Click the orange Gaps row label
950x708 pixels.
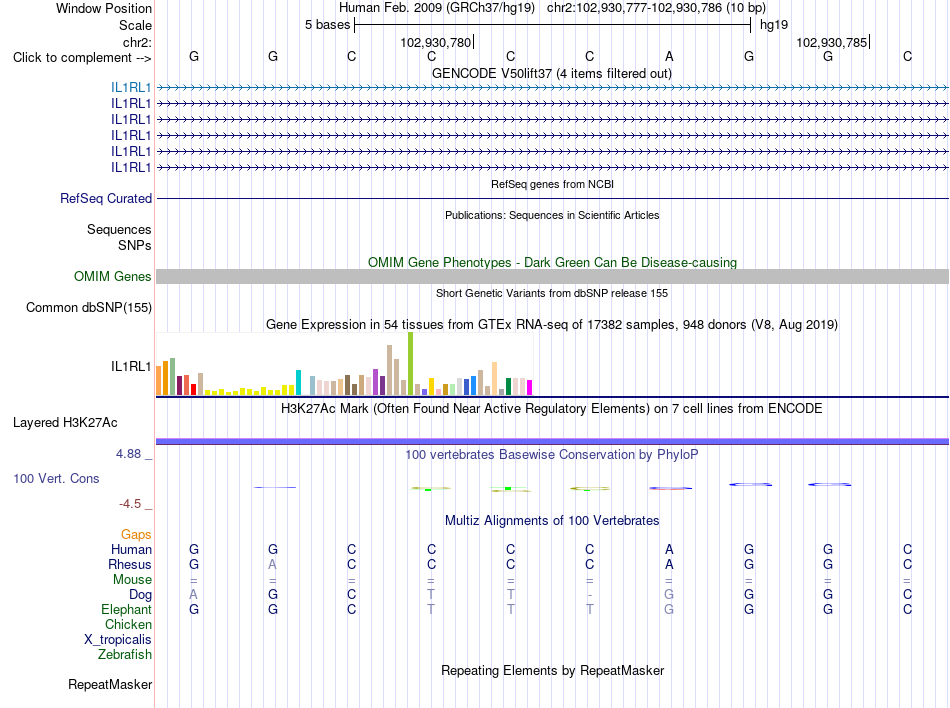tap(136, 535)
